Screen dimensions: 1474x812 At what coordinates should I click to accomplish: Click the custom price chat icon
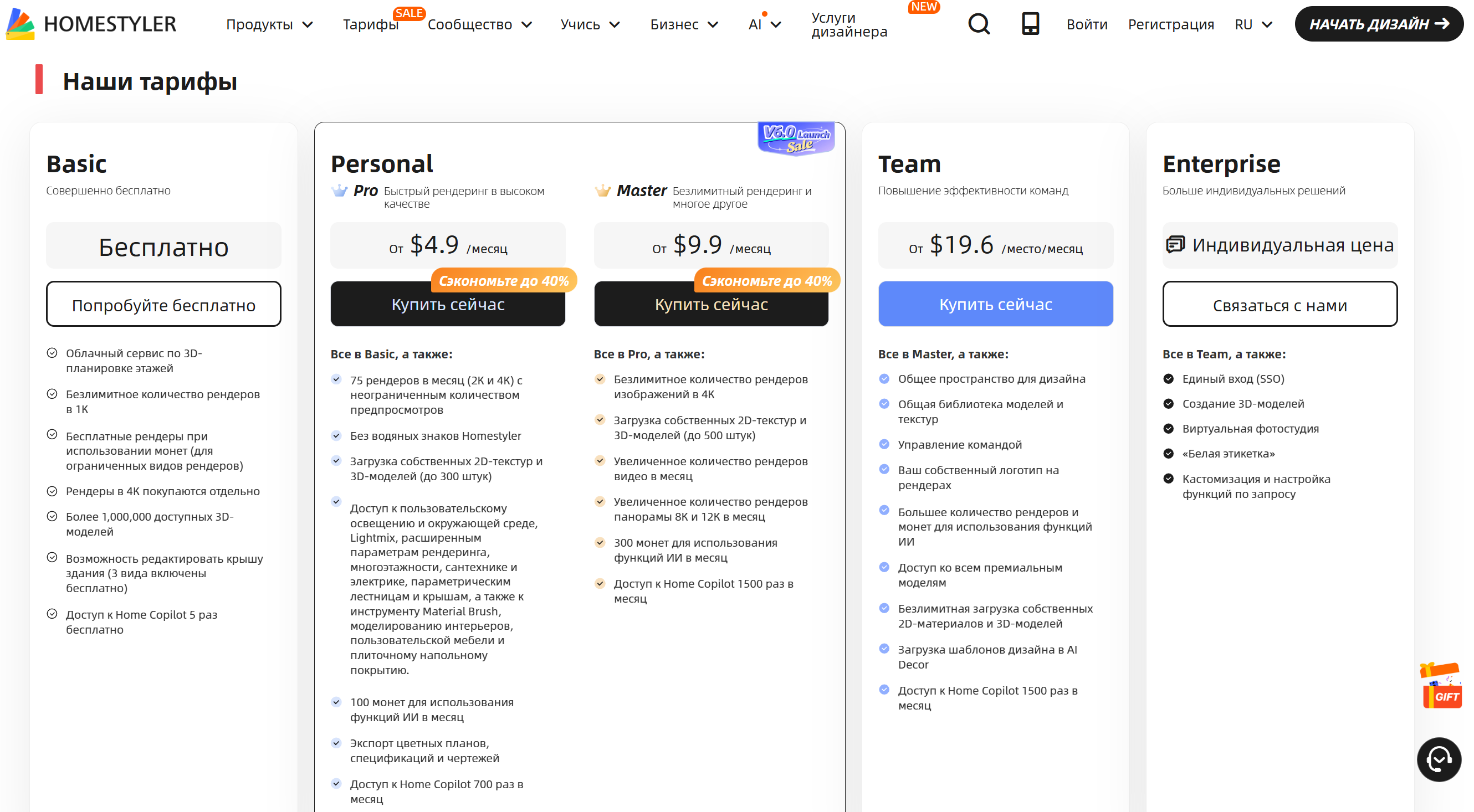pos(1175,245)
